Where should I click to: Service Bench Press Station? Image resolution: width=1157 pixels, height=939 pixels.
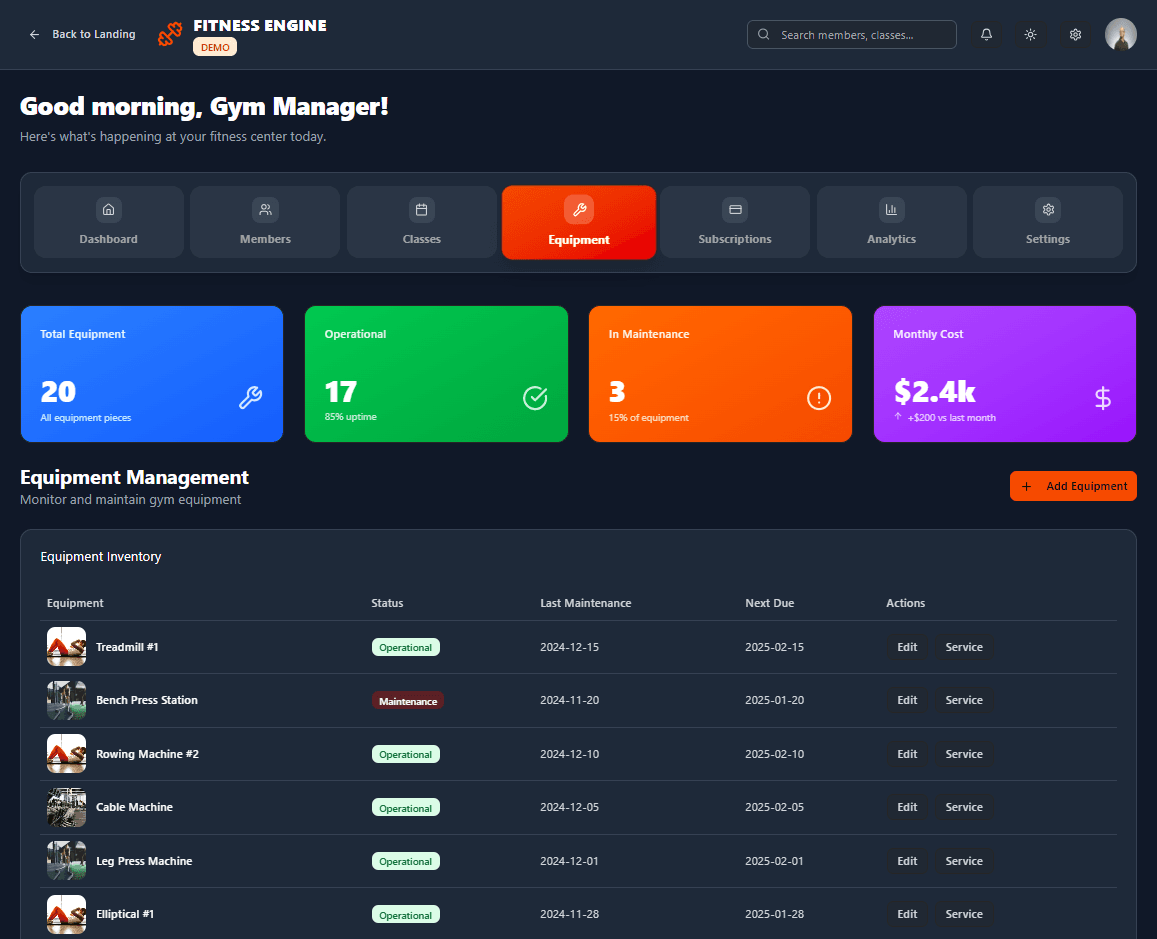click(x=964, y=700)
